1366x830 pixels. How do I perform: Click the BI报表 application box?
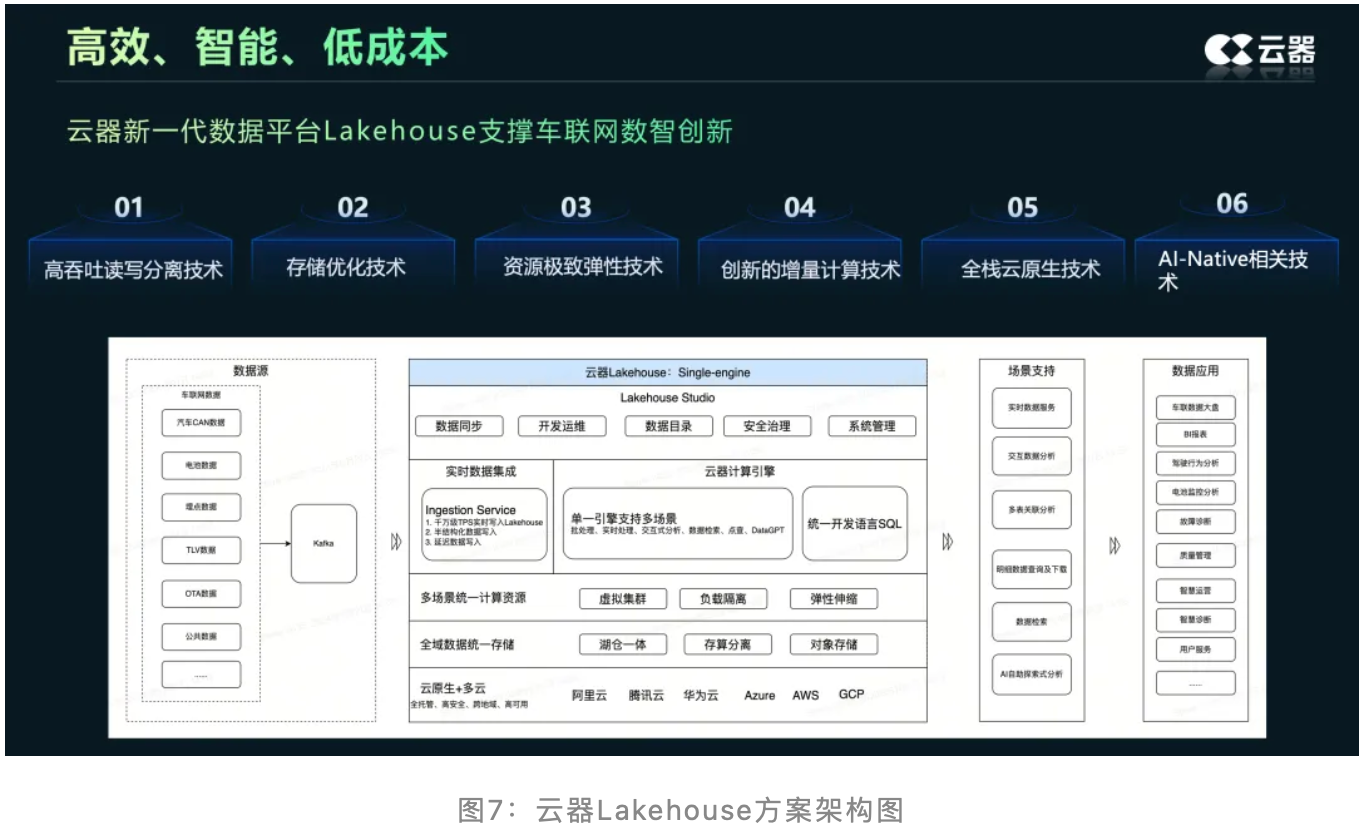click(x=1195, y=435)
